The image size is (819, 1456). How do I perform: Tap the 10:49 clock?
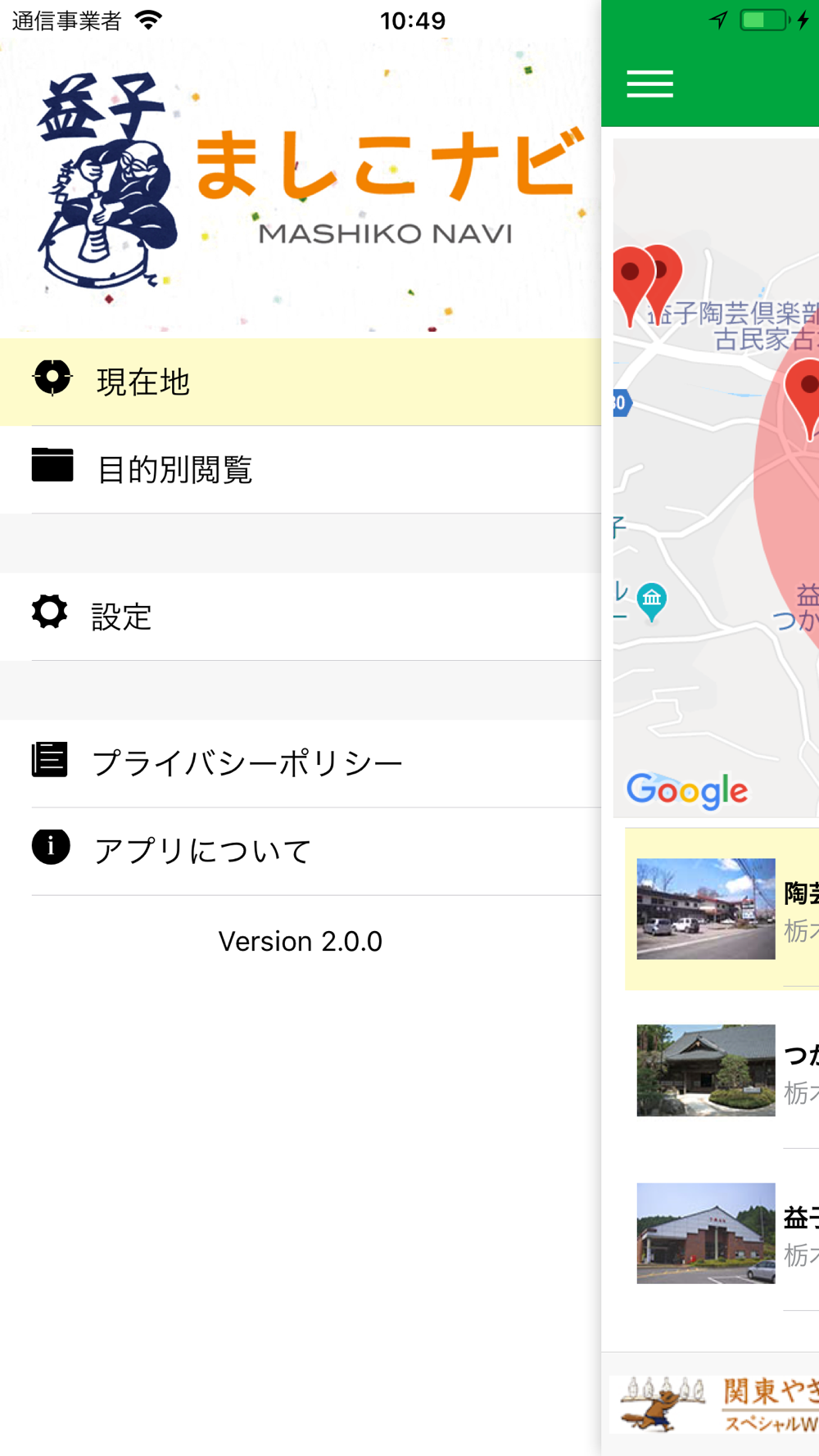tap(413, 20)
